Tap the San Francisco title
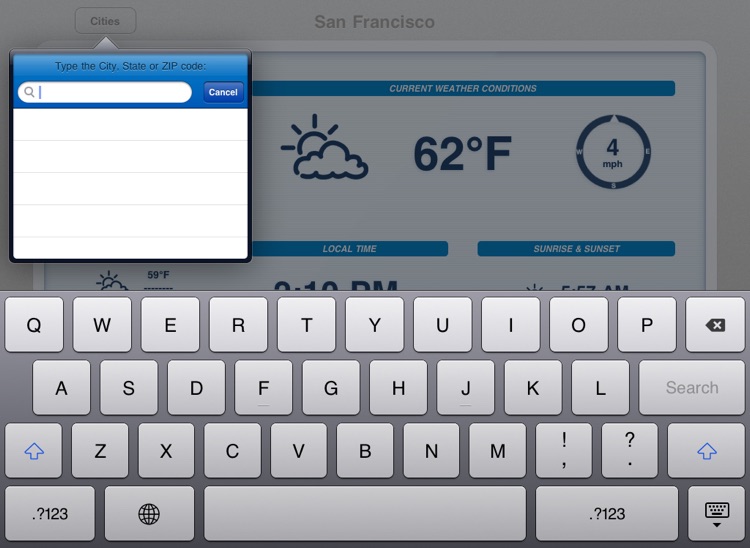 pyautogui.click(x=375, y=22)
